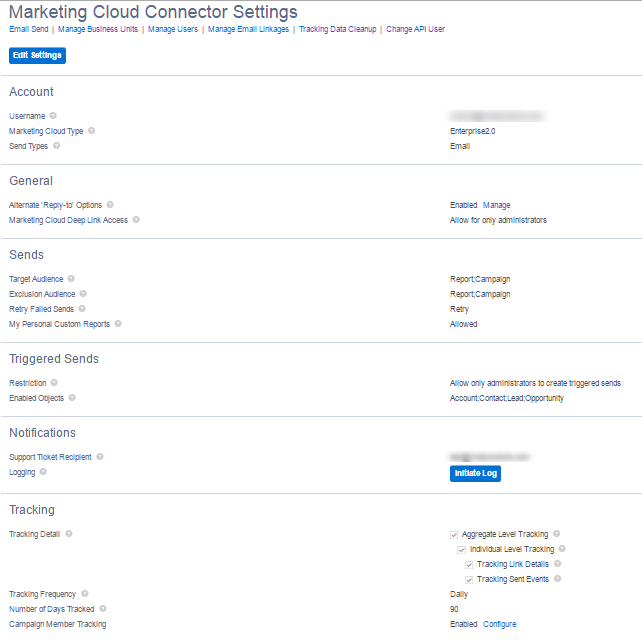Screen dimensions: 642x640
Task: Click Manage link for Reply-to options
Action: click(x=497, y=205)
